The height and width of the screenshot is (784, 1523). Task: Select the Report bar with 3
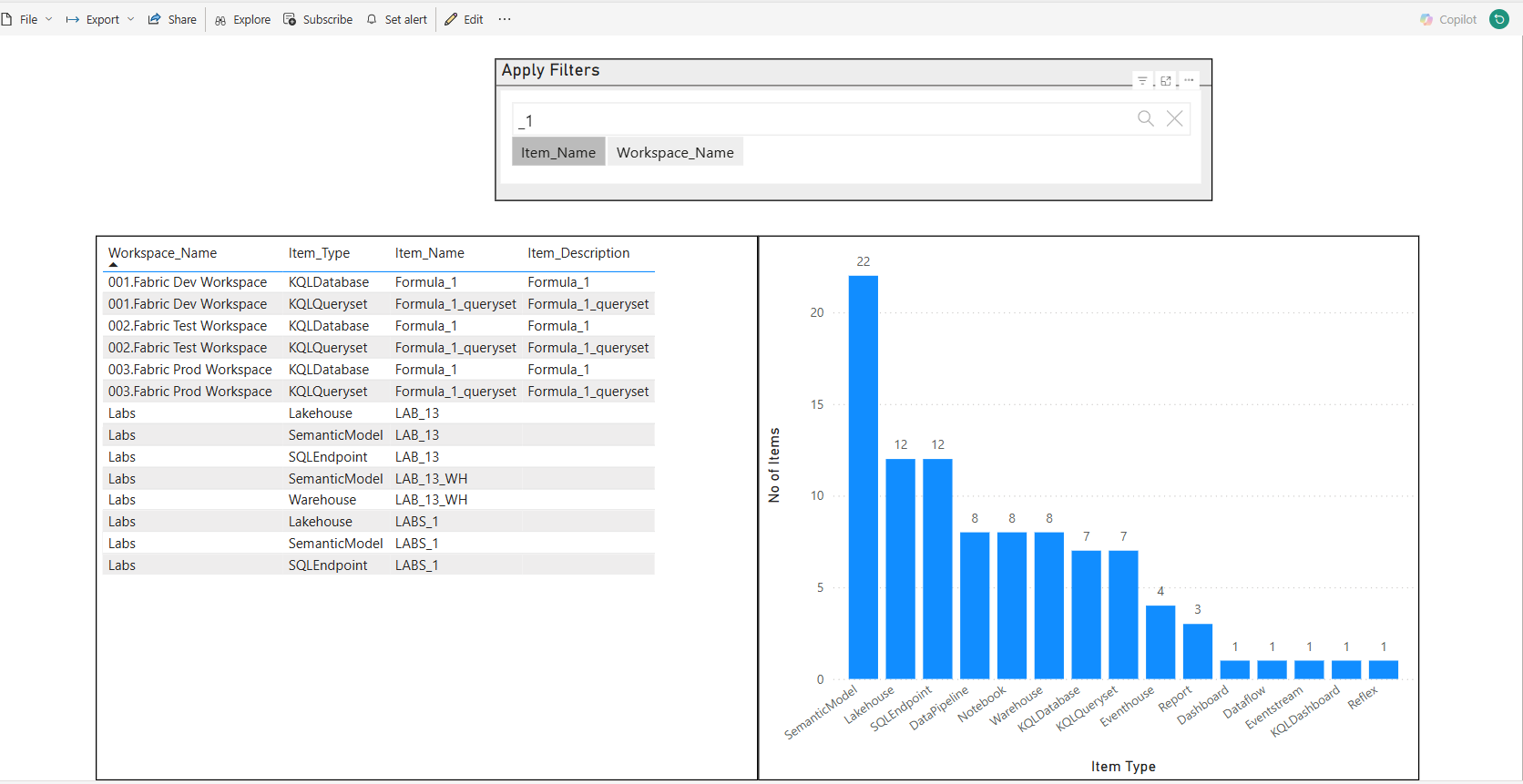pyautogui.click(x=1198, y=651)
